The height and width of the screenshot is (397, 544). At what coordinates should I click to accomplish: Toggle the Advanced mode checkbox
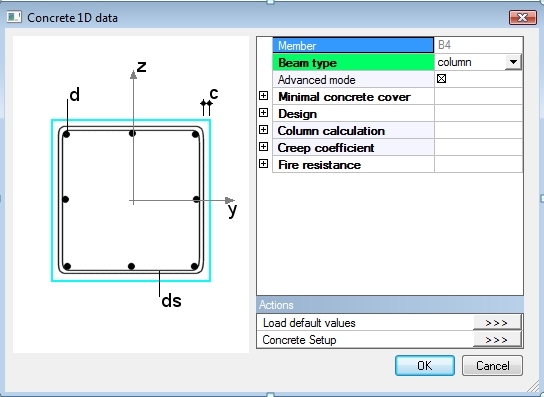[x=441, y=79]
